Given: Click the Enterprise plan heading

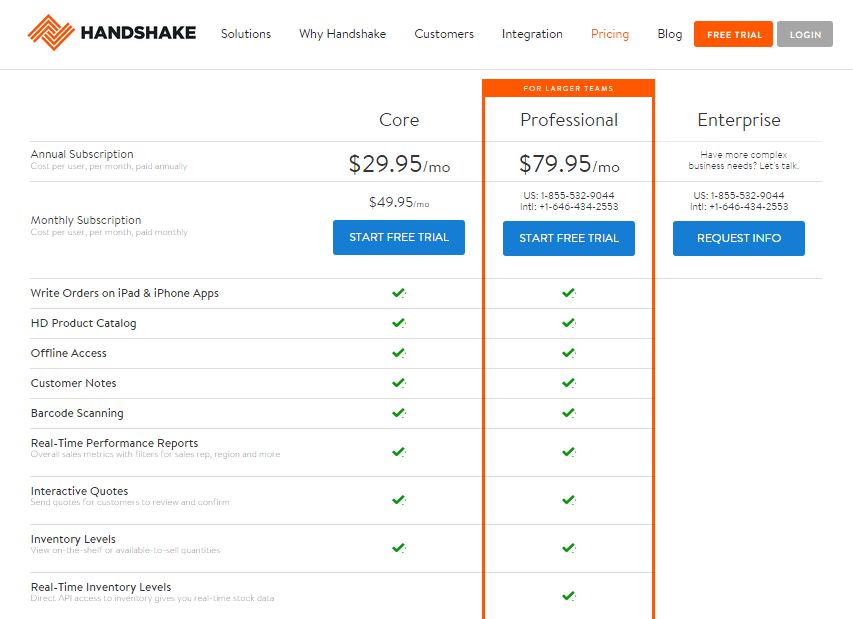Looking at the screenshot, I should [739, 120].
